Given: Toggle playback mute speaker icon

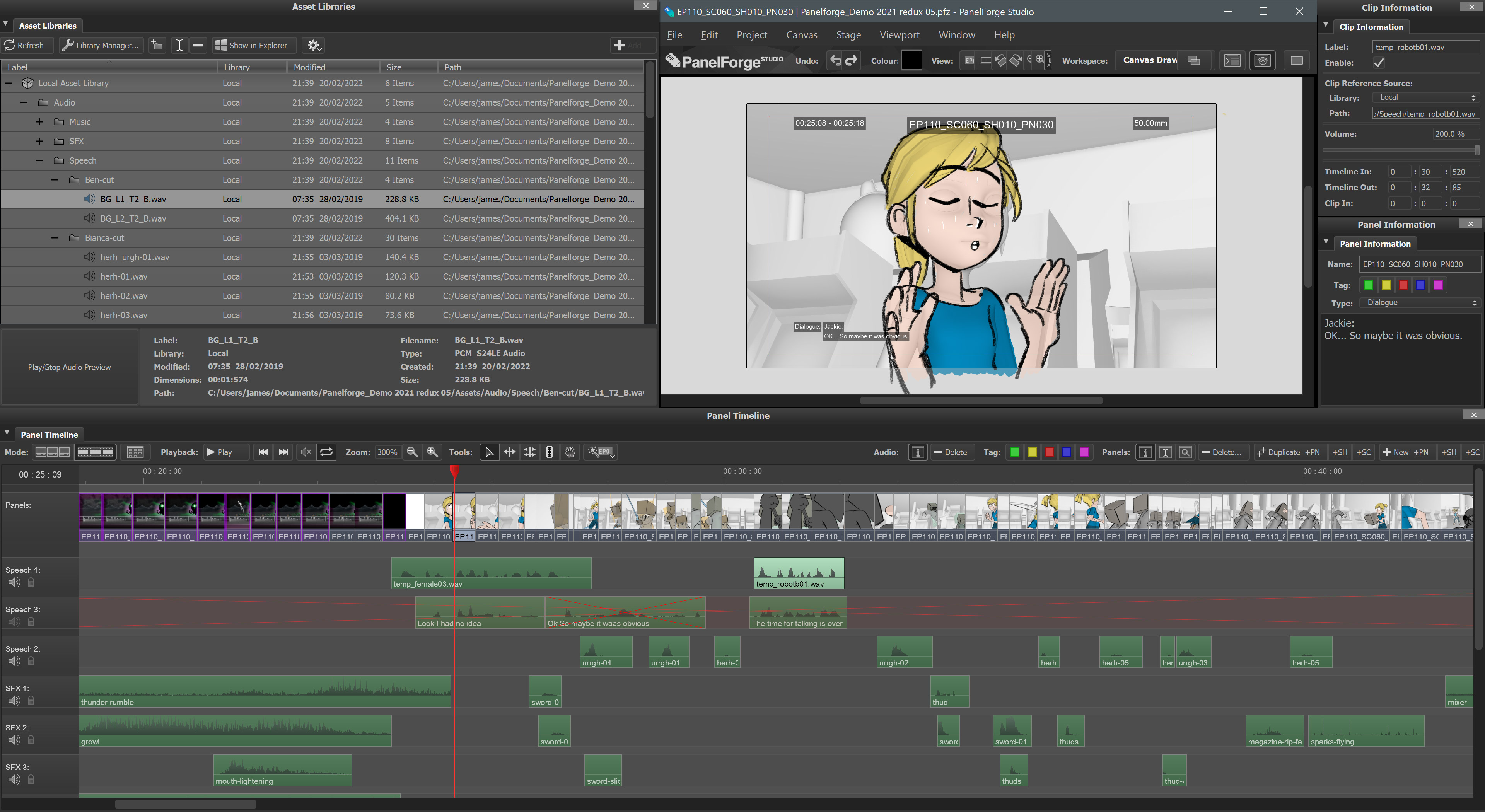Looking at the screenshot, I should coord(306,452).
